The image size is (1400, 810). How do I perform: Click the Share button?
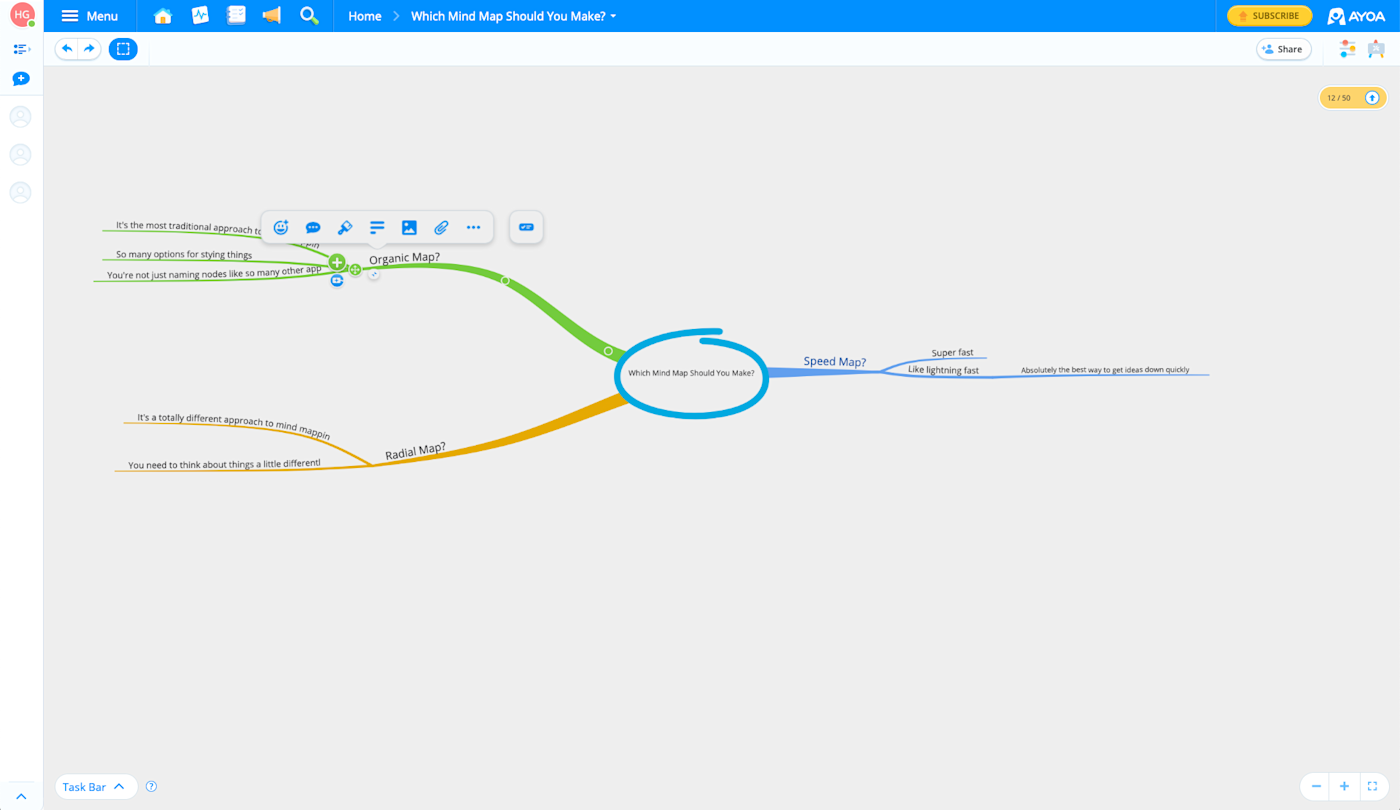[1283, 49]
